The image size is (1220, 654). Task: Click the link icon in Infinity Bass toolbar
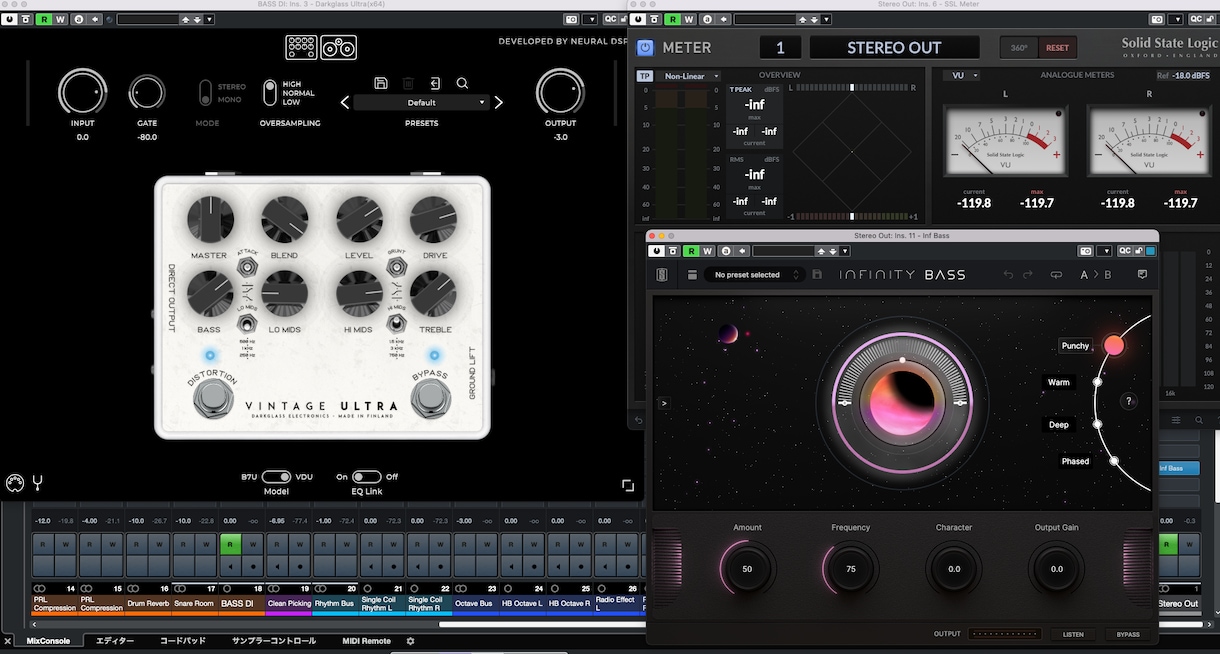click(x=1057, y=275)
